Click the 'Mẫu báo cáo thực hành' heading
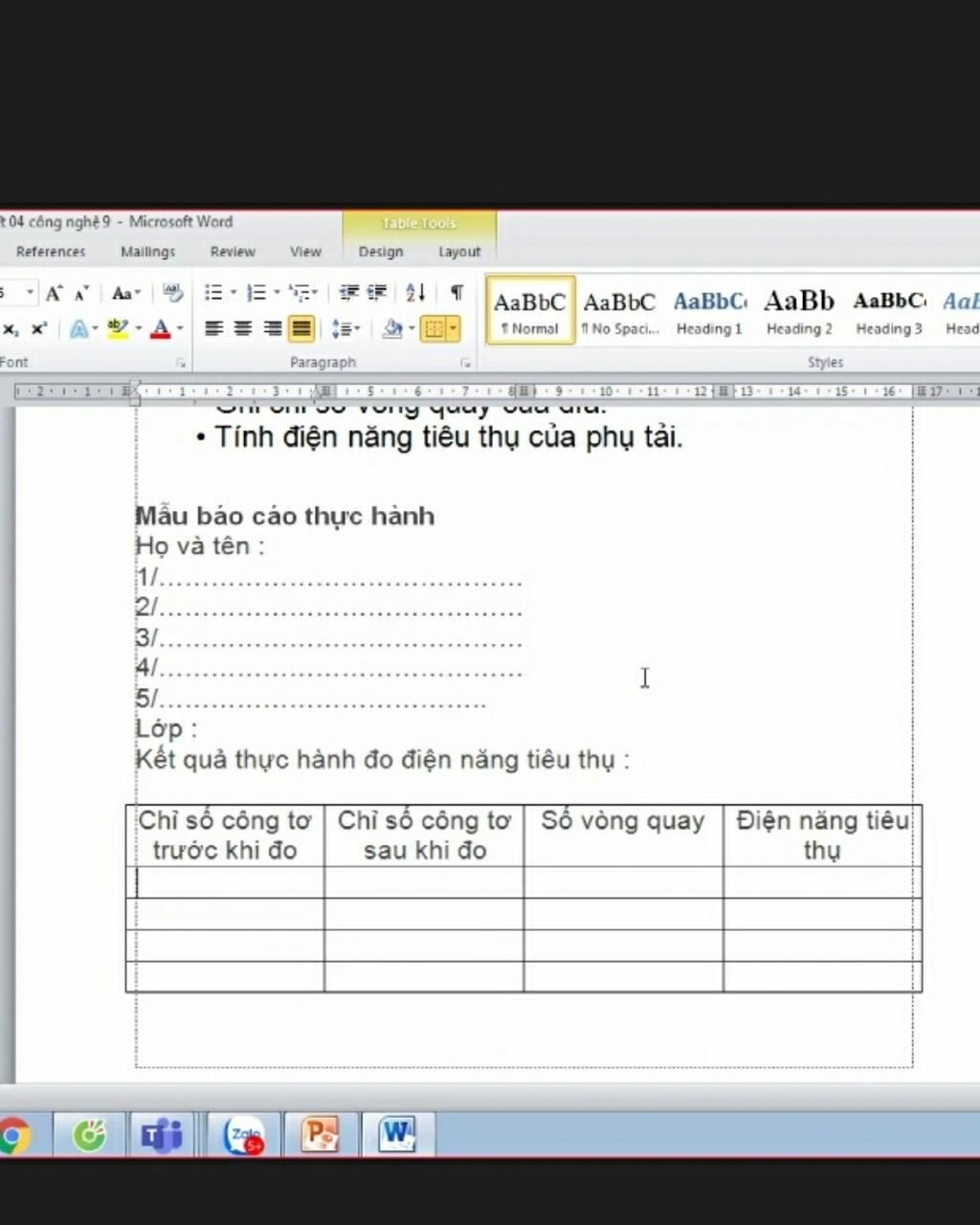This screenshot has height=1225, width=980. tap(285, 516)
